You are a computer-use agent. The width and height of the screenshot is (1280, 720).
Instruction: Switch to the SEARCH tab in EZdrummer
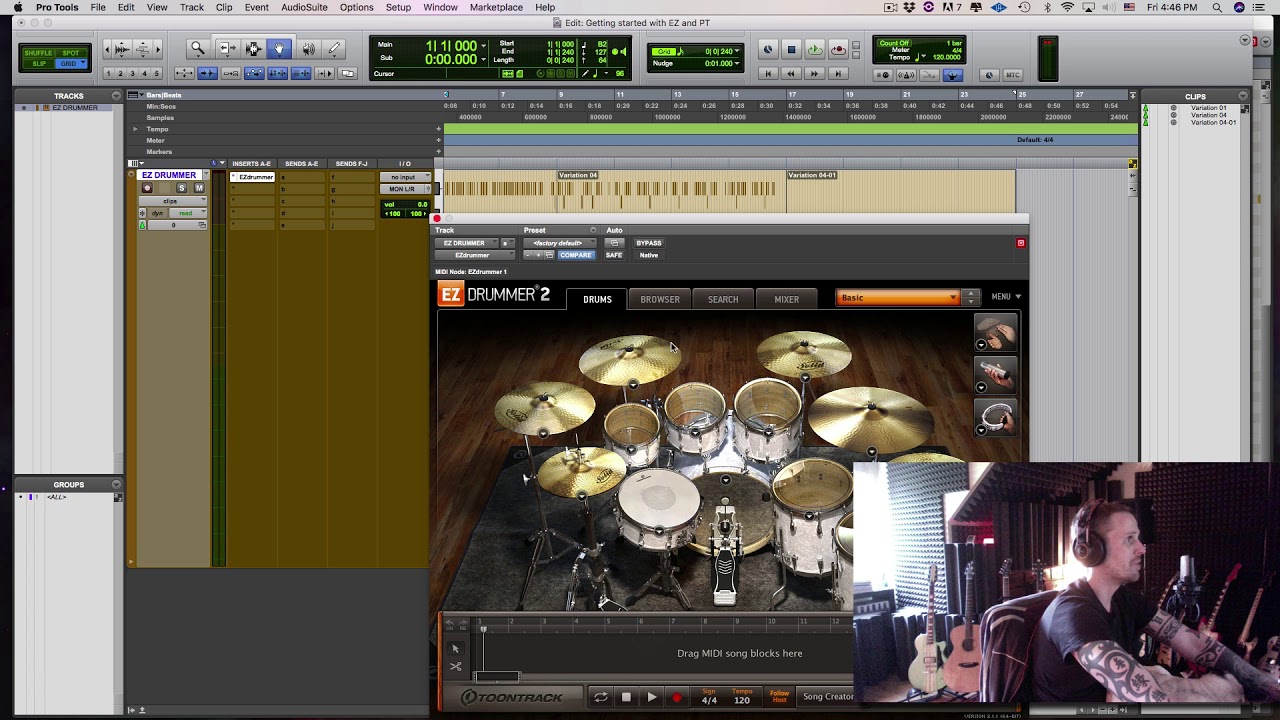pos(723,299)
